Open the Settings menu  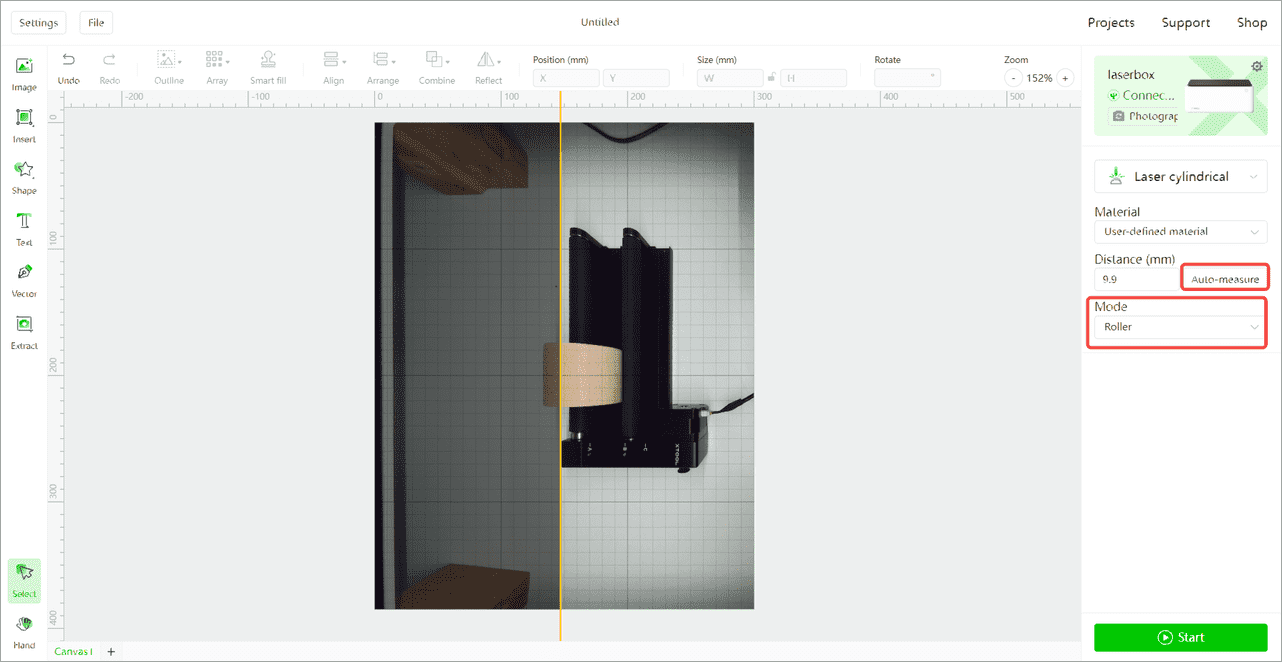point(38,22)
